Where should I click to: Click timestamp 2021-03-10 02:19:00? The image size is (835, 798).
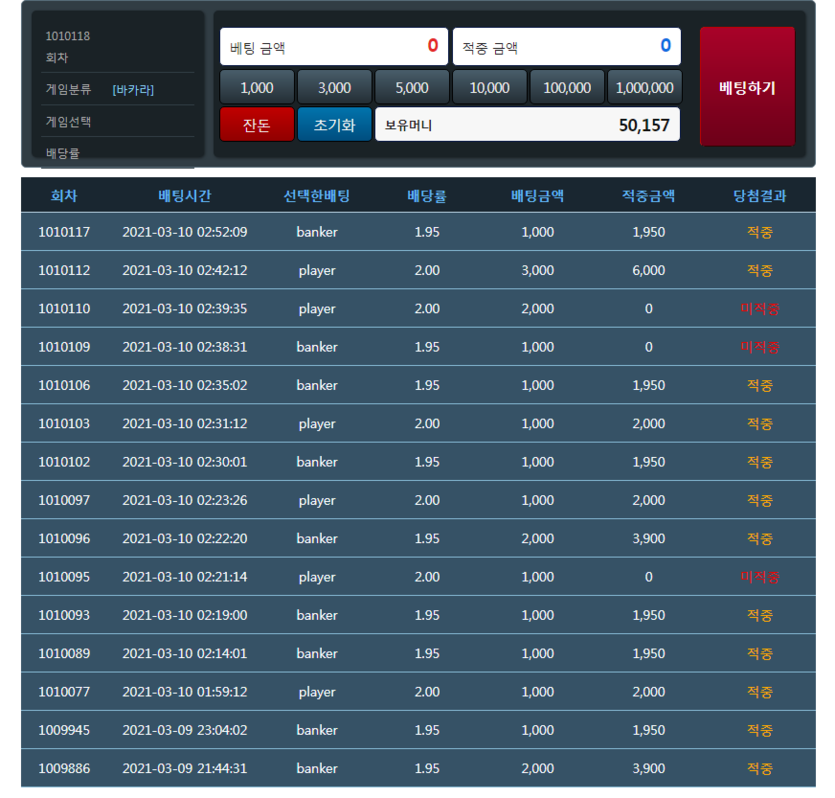[x=185, y=615]
